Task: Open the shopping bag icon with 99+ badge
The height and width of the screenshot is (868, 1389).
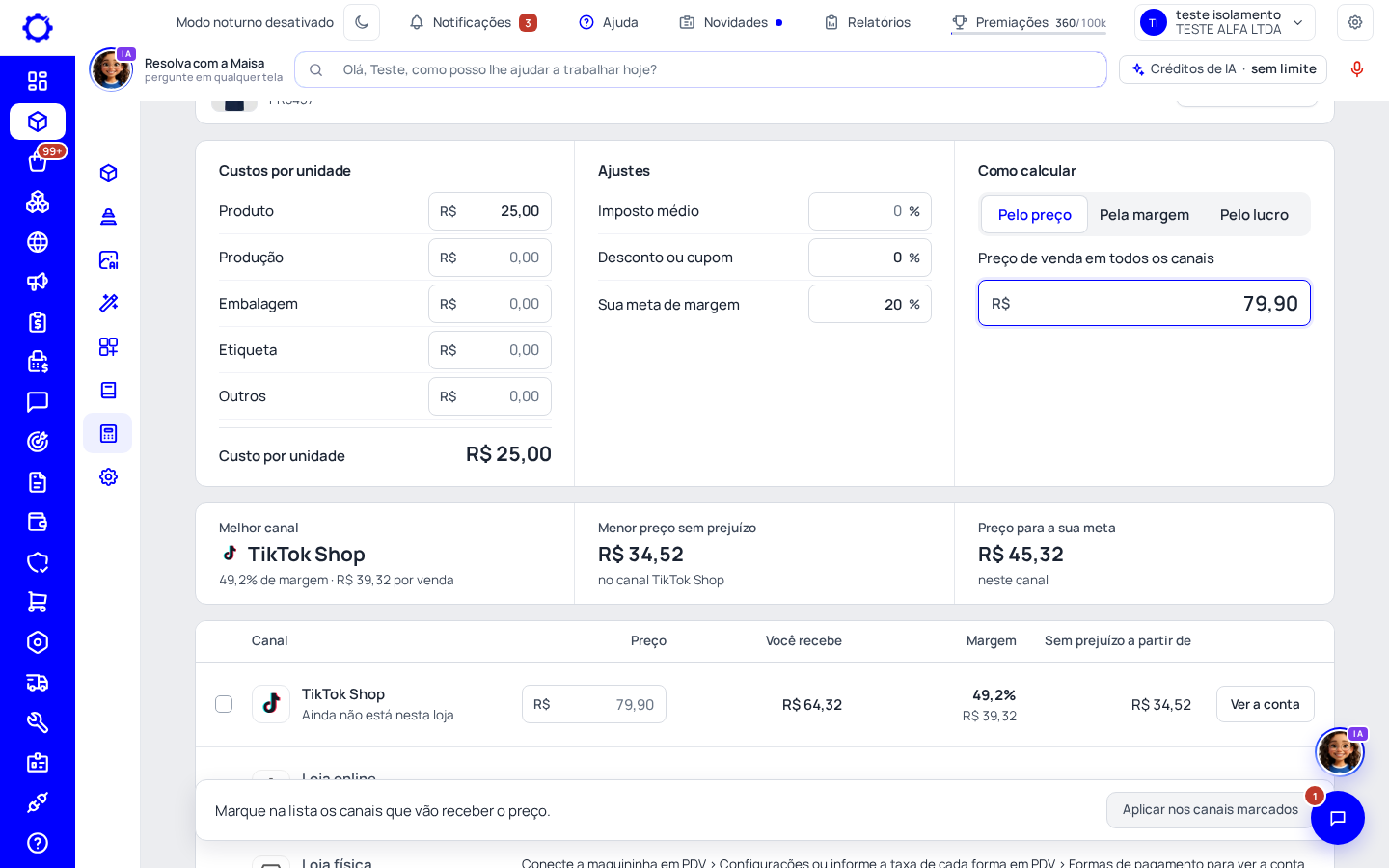Action: tap(38, 161)
